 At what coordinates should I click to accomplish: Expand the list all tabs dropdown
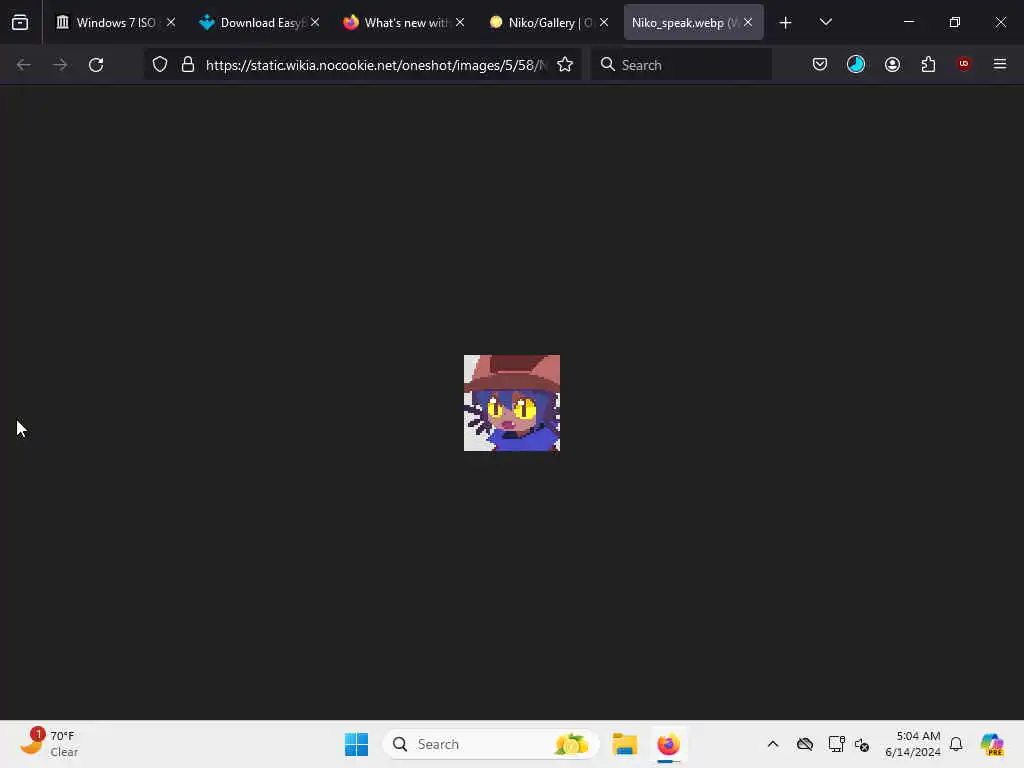pos(825,22)
